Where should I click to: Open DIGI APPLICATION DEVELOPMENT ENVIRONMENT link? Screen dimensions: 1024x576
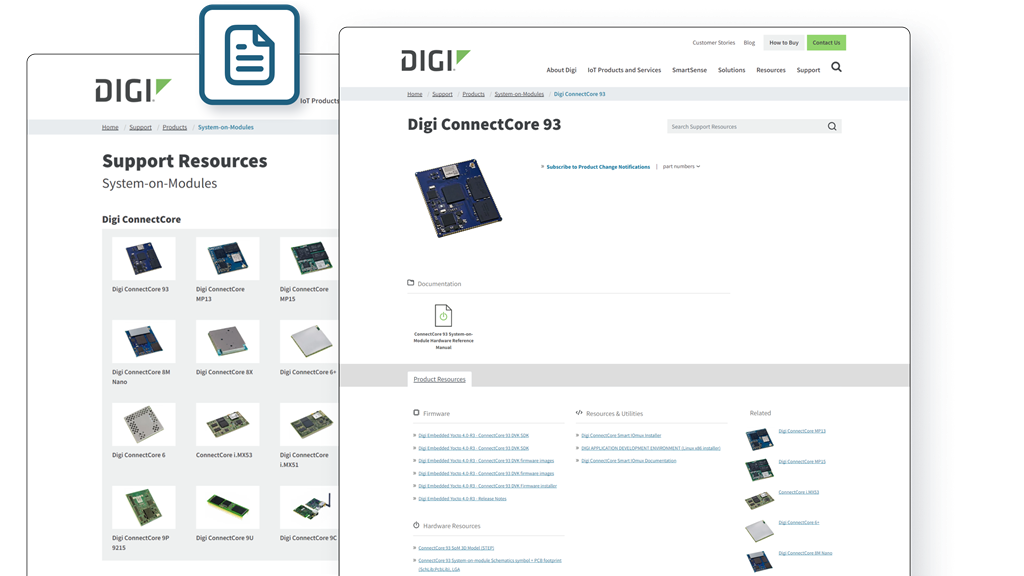pyautogui.click(x=650, y=448)
